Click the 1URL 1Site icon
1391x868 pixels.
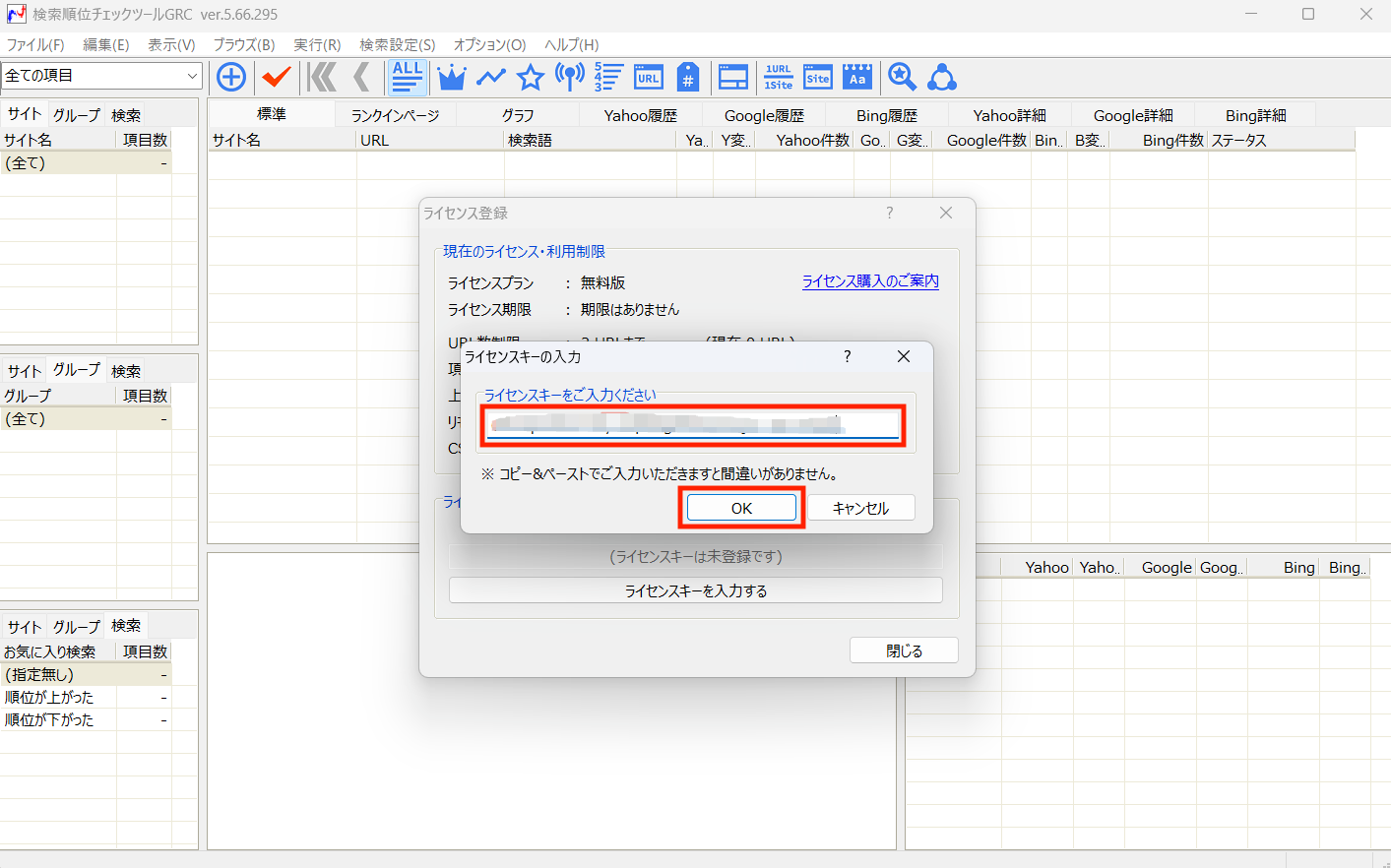coord(779,77)
